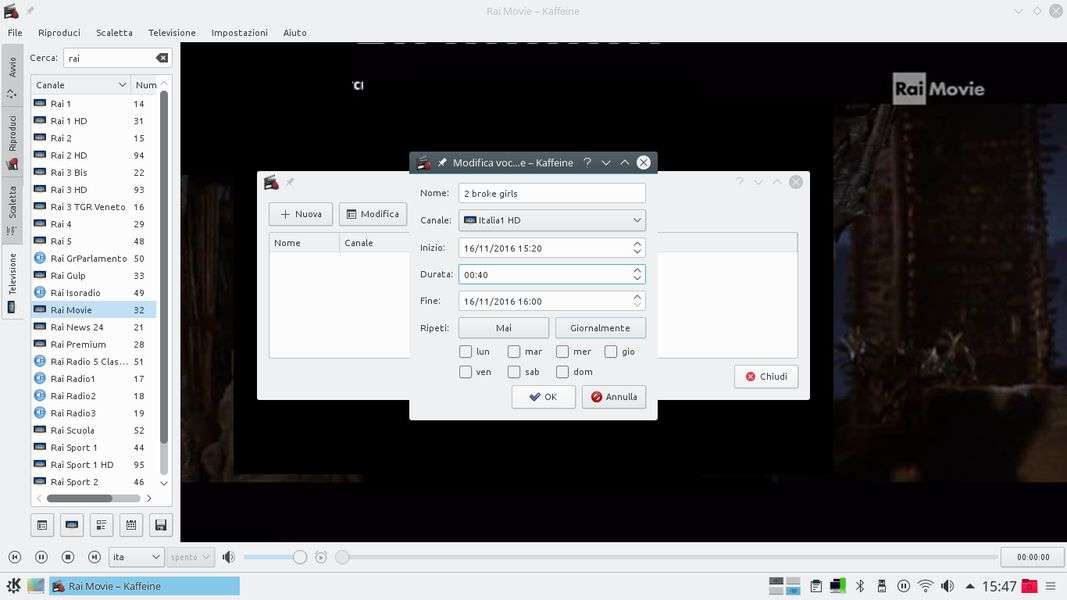Image resolution: width=1067 pixels, height=600 pixels.
Task: Pause playback with the pause button
Action: [41, 557]
